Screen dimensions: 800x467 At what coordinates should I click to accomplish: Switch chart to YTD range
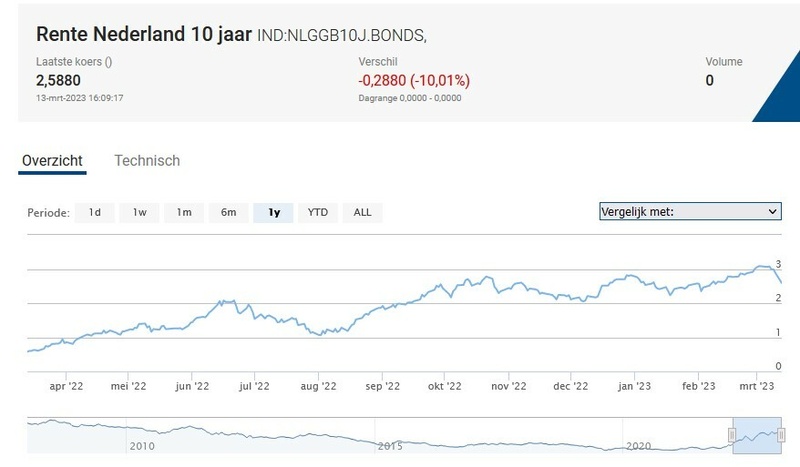pyautogui.click(x=317, y=212)
